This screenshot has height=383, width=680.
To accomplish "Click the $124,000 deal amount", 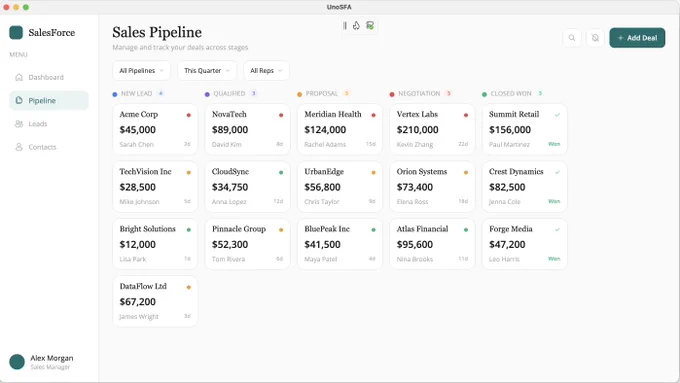I will point(325,130).
